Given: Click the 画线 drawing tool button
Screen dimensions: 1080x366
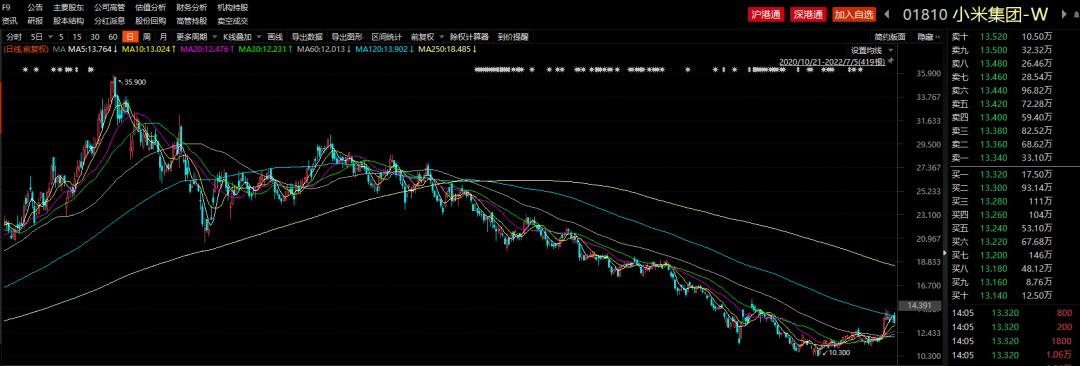Looking at the screenshot, I should coord(275,37).
